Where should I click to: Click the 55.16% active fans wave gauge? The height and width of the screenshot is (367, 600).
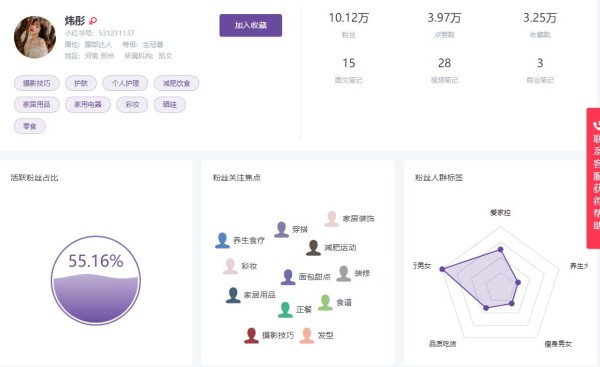pyautogui.click(x=96, y=281)
